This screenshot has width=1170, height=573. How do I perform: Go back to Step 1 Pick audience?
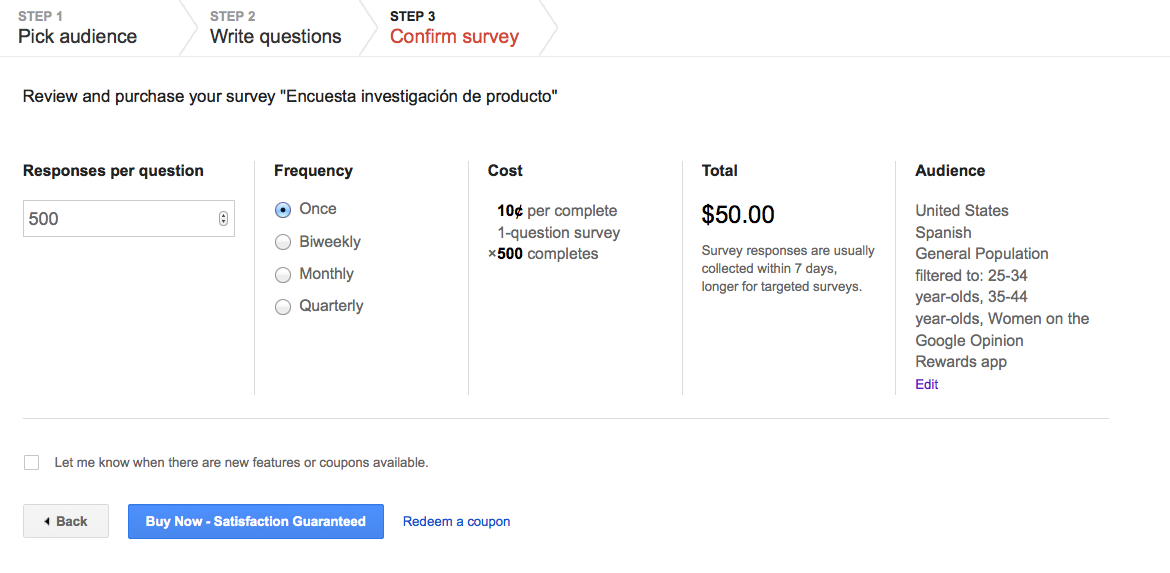pyautogui.click(x=78, y=28)
